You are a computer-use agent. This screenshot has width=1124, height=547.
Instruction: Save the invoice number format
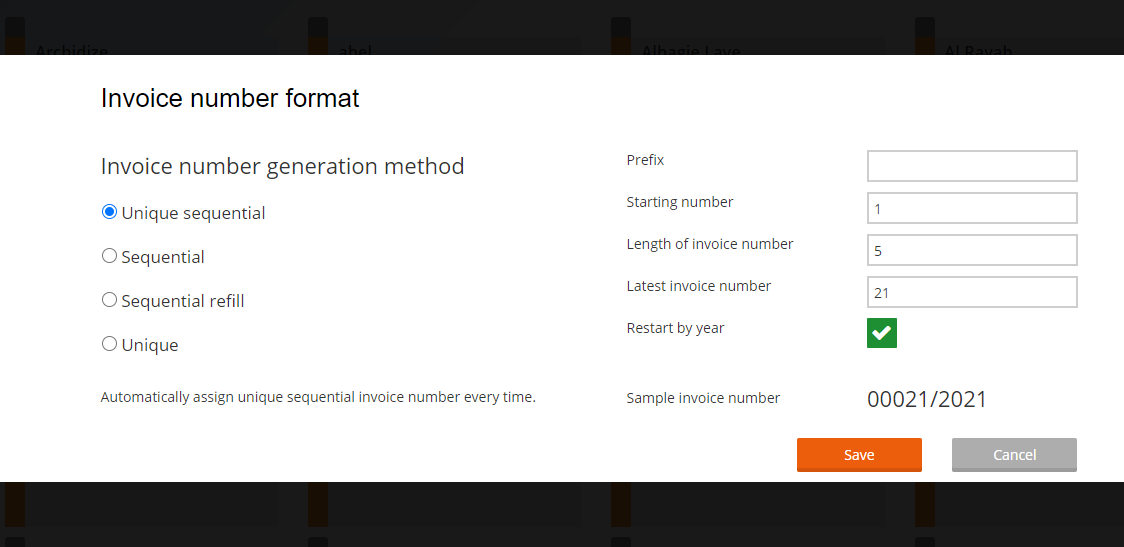pyautogui.click(x=859, y=454)
